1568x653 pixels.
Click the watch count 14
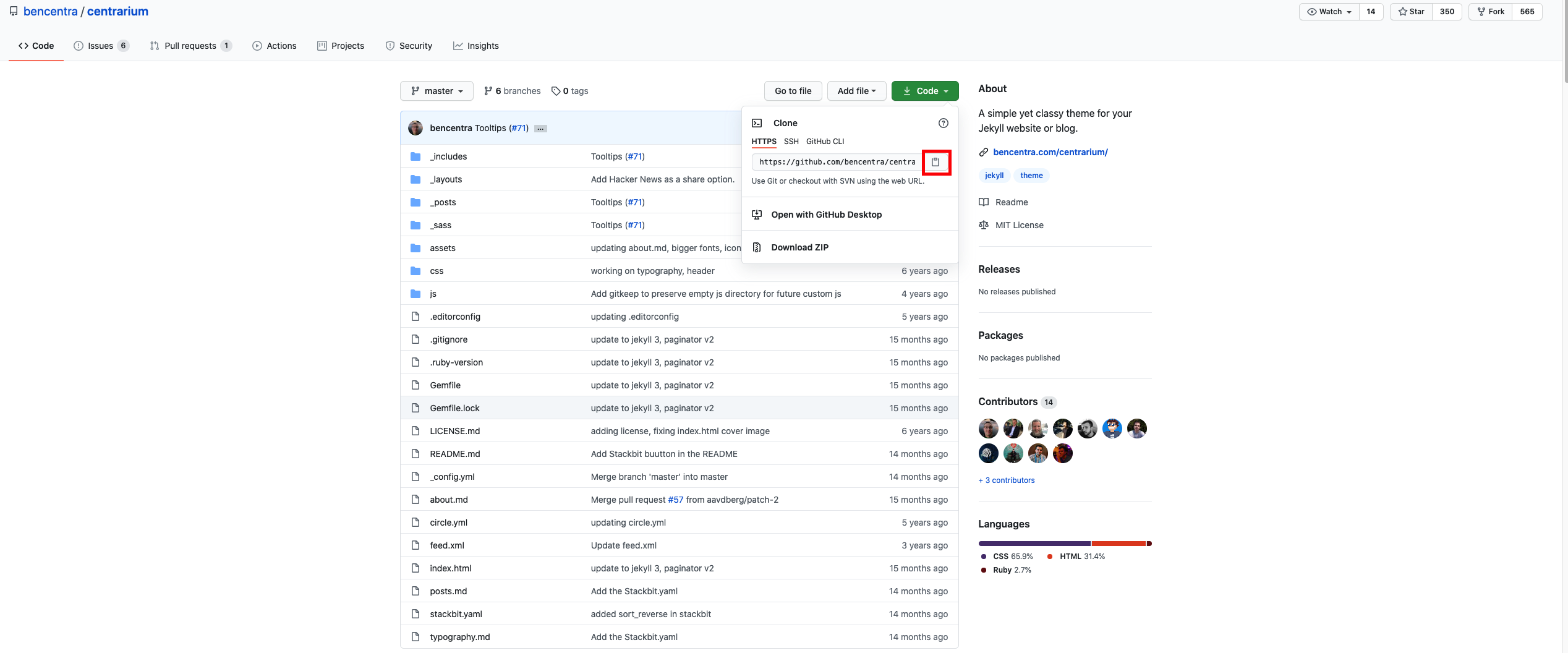(x=1371, y=12)
